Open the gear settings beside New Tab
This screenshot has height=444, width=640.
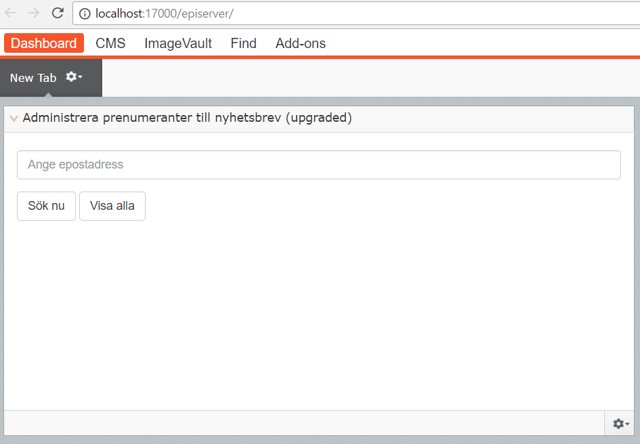[x=74, y=77]
